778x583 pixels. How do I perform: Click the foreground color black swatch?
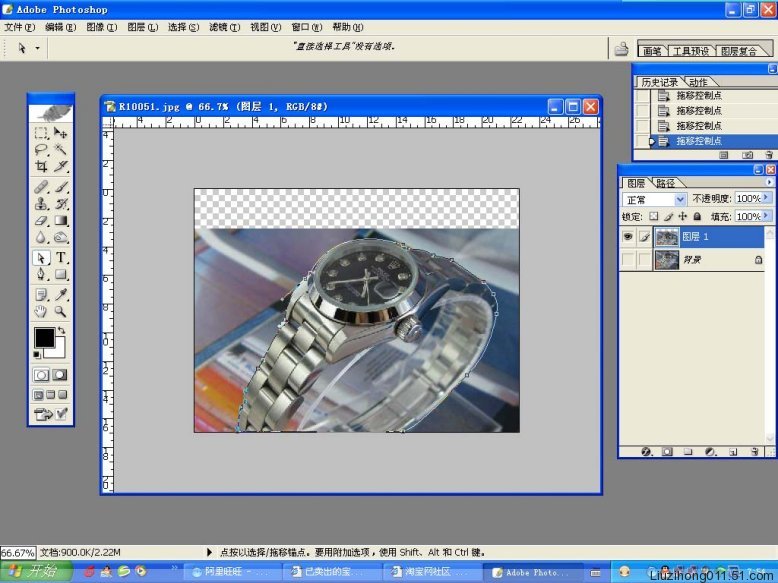coord(44,337)
